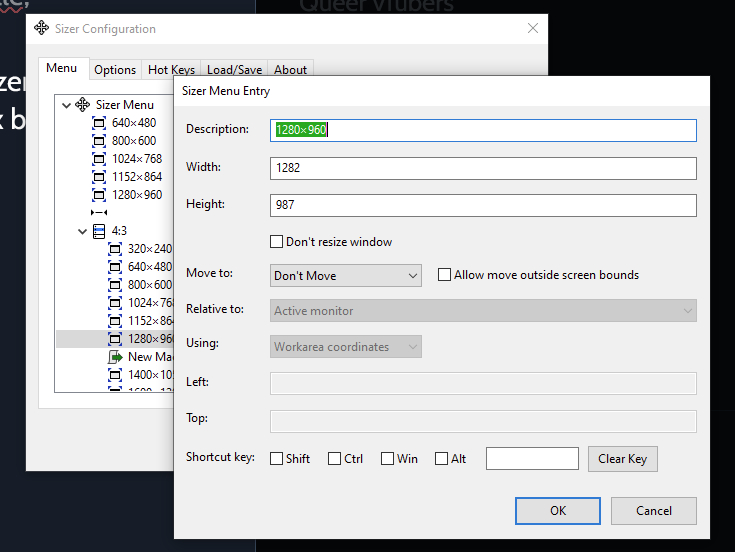This screenshot has height=552, width=735.
Task: Collapse the Sizer Menu tree root
Action: (66, 105)
